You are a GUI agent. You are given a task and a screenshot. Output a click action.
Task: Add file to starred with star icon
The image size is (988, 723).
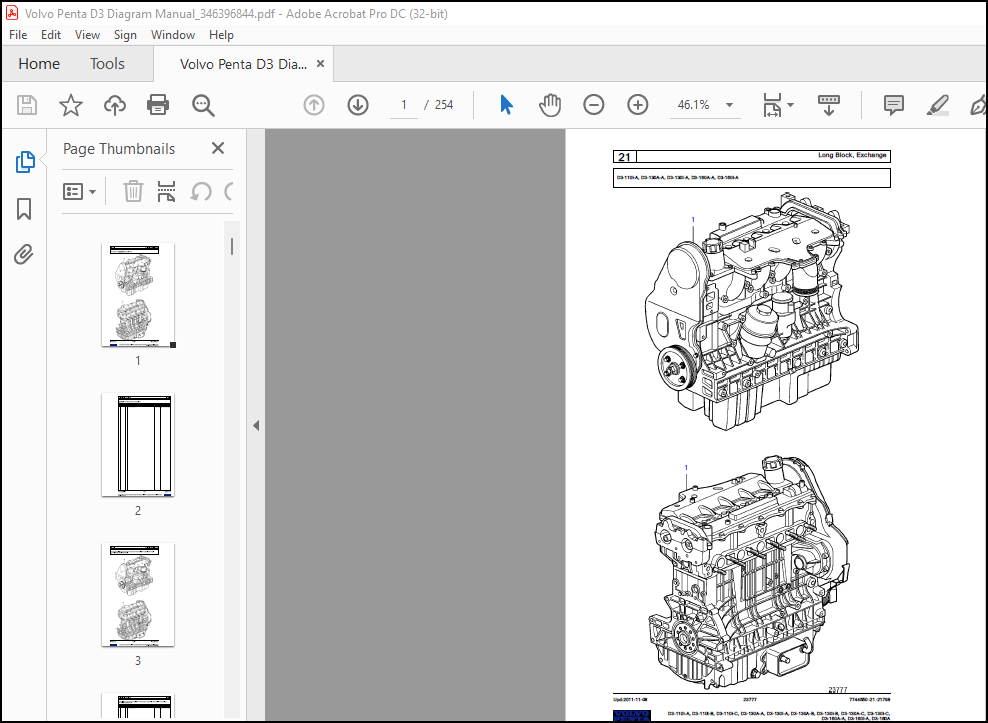[71, 105]
